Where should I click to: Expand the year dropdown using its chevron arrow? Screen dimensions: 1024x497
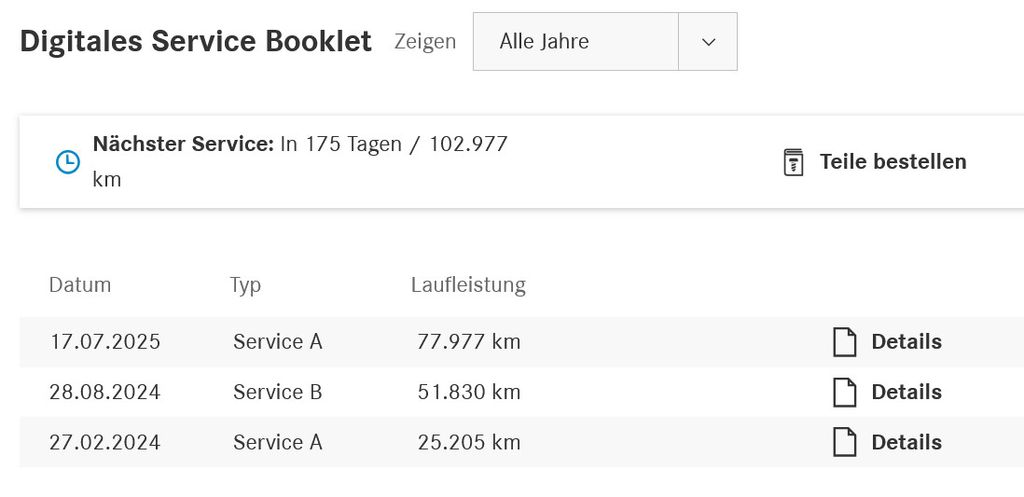[x=708, y=42]
